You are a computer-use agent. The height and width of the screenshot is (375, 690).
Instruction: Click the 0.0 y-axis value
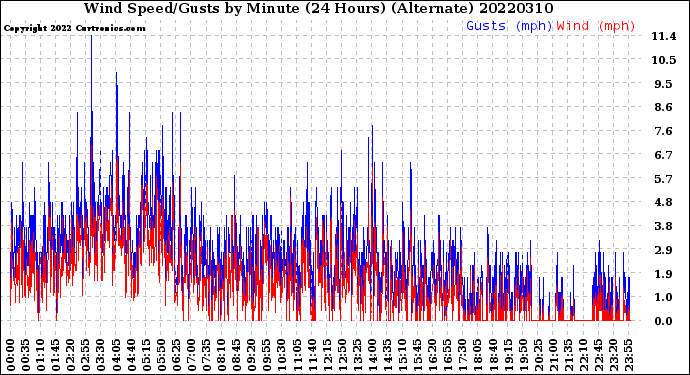coord(664,321)
